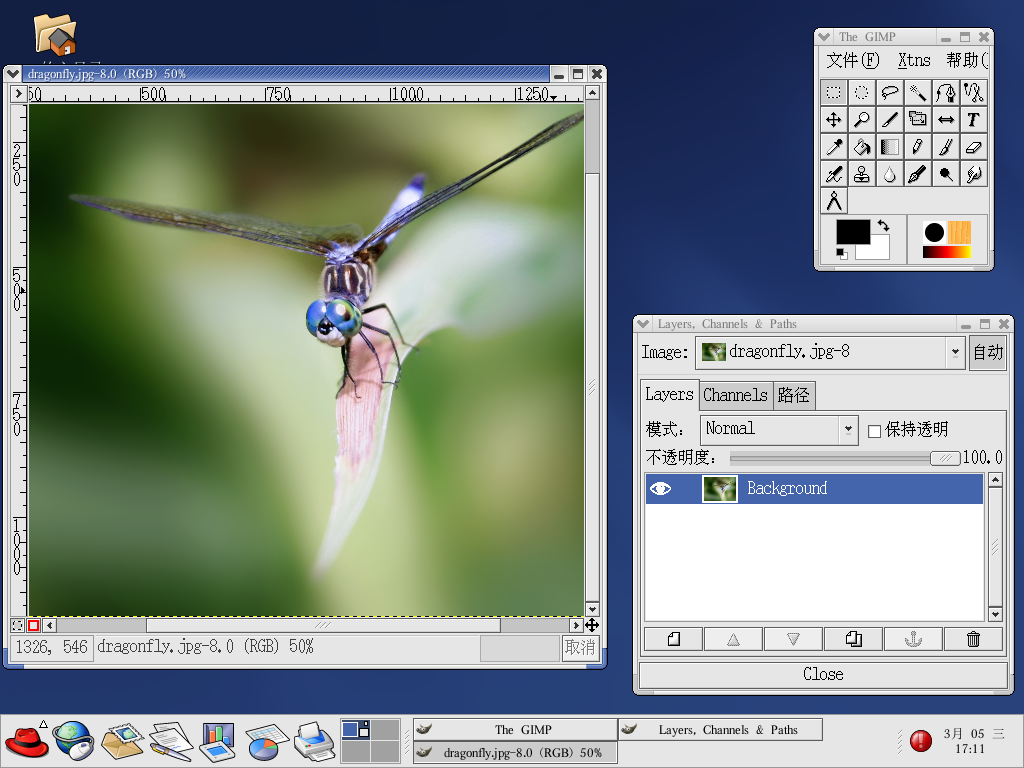Click the Red Hat main menu icon

coord(26,741)
